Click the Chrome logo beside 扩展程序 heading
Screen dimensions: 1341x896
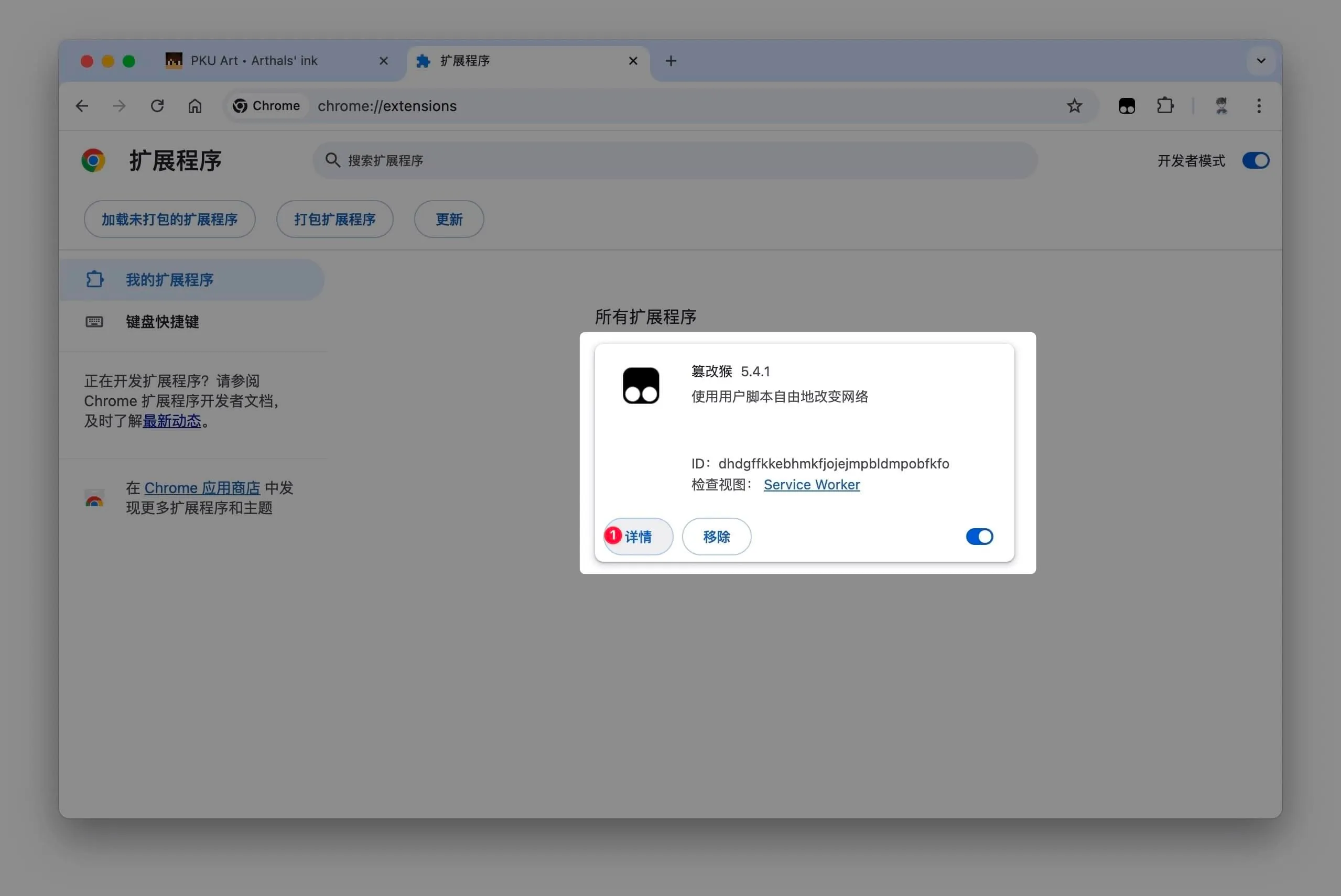(x=93, y=160)
